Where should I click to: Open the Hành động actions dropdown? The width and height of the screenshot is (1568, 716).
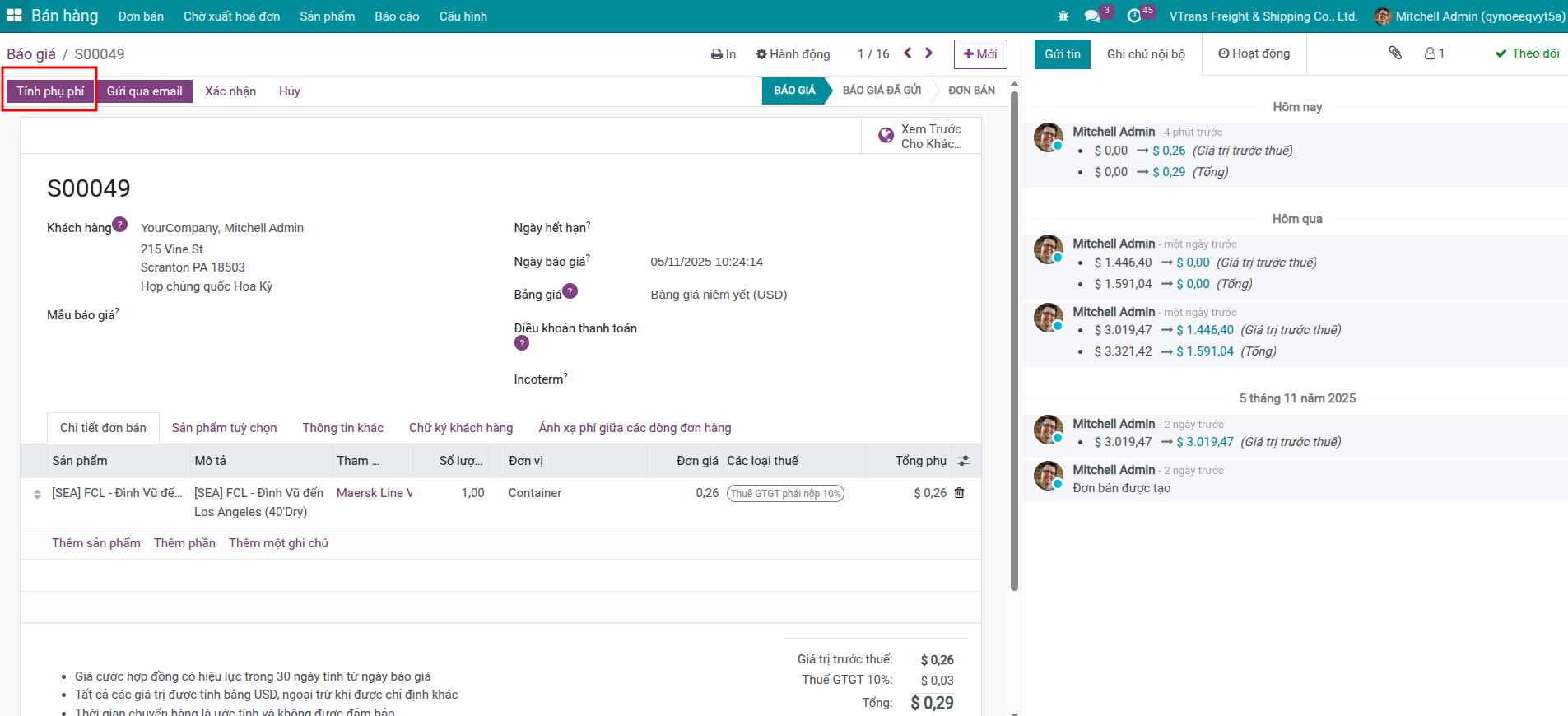(x=793, y=54)
